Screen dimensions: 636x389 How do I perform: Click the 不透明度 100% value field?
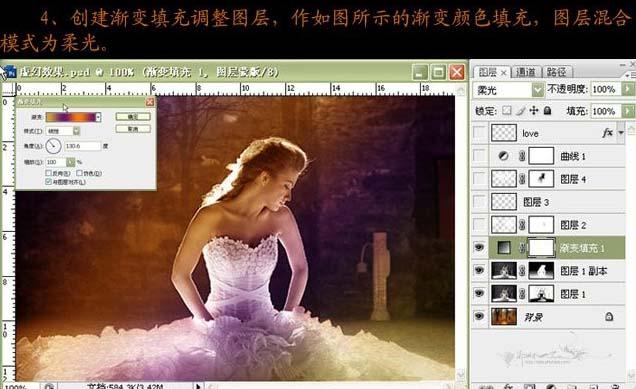[x=606, y=89]
